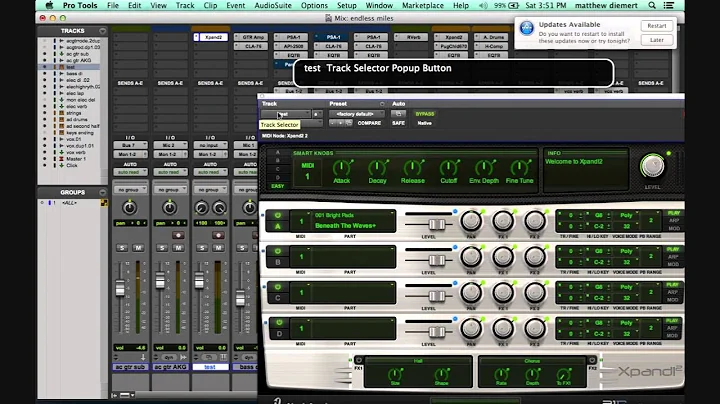Click part A Pan knob
Viewport: 720px width, 404px height.
pos(471,221)
